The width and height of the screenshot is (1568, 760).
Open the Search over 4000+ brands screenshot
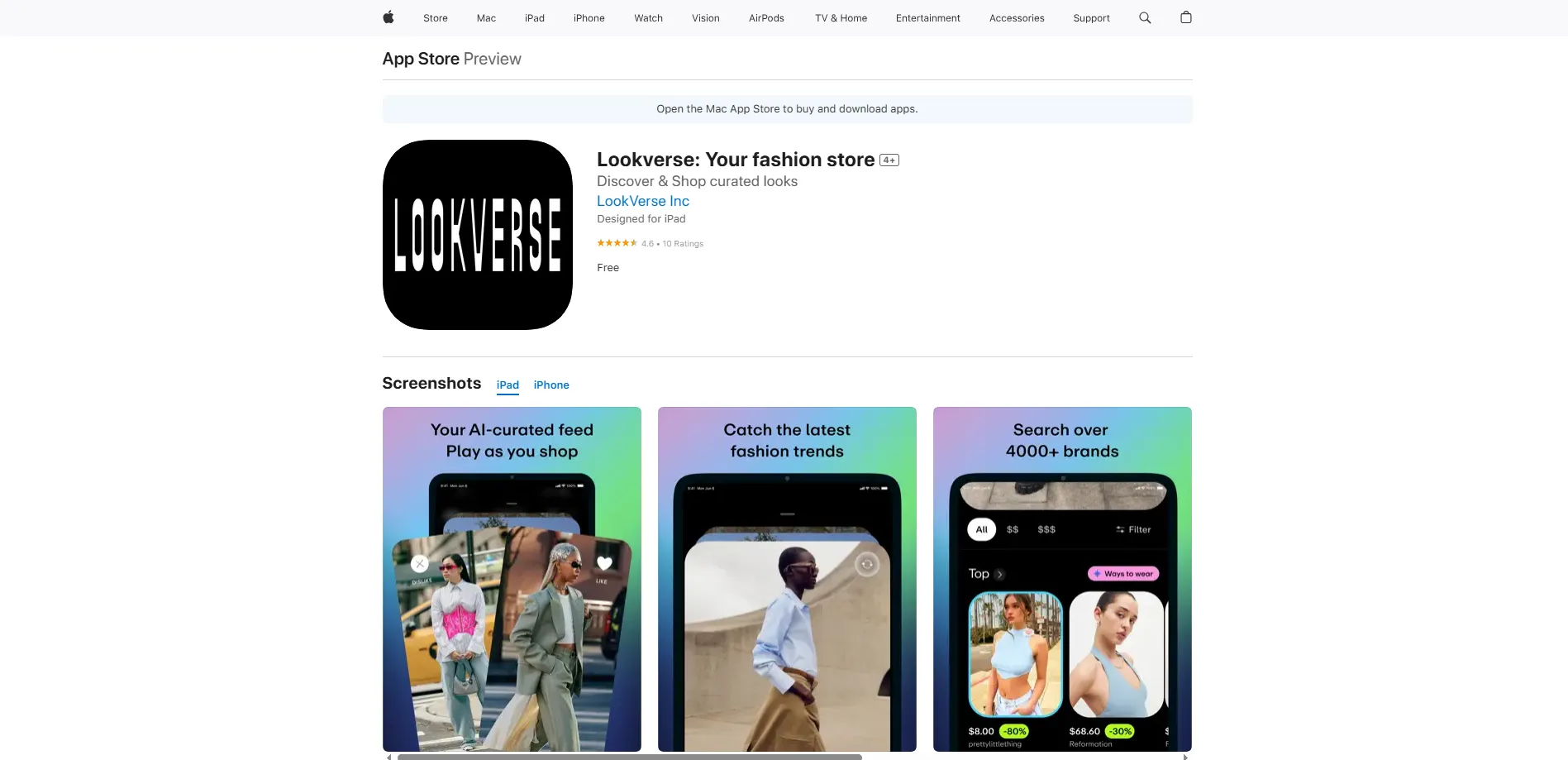point(1062,579)
